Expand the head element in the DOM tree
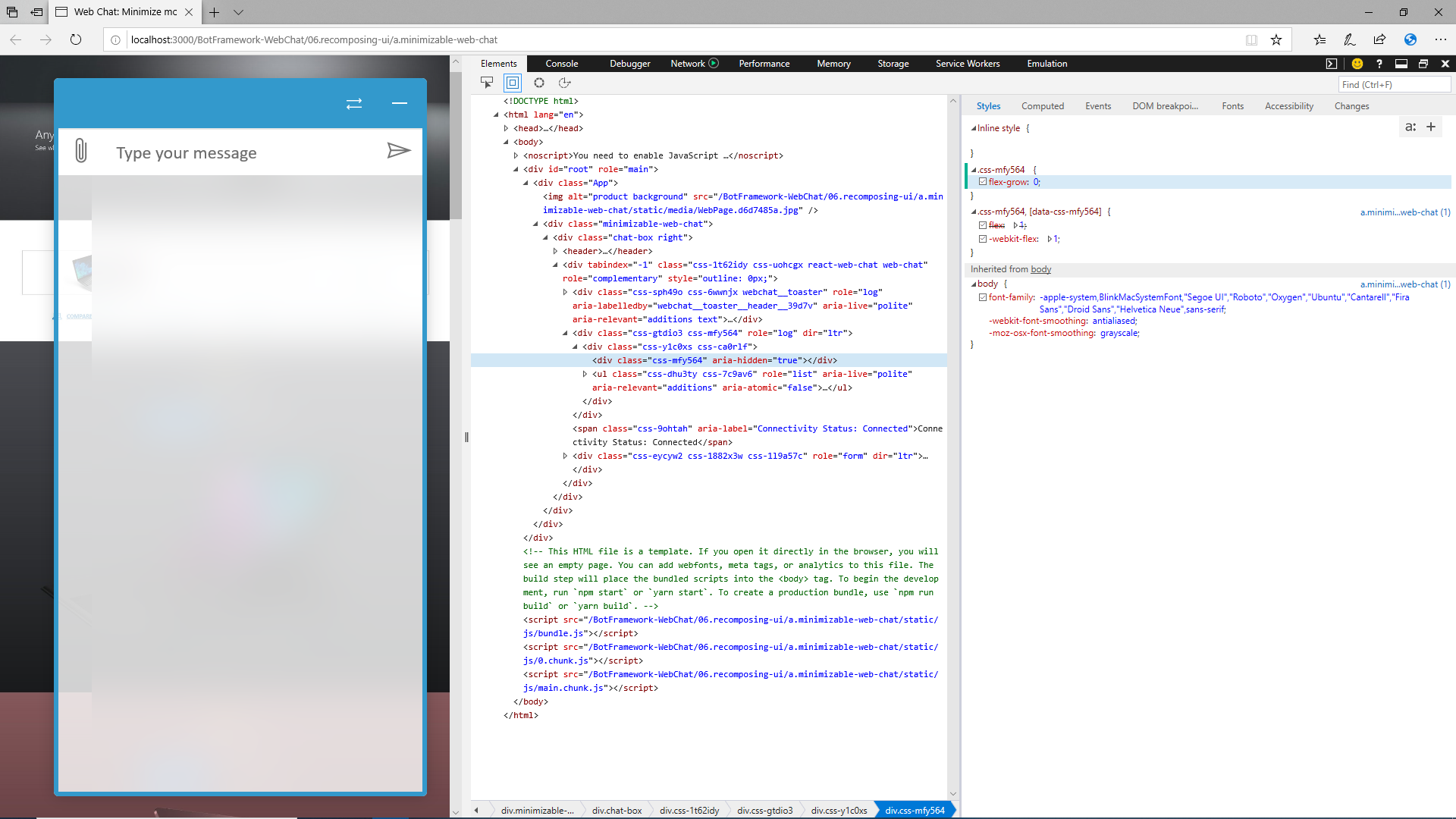 507,128
